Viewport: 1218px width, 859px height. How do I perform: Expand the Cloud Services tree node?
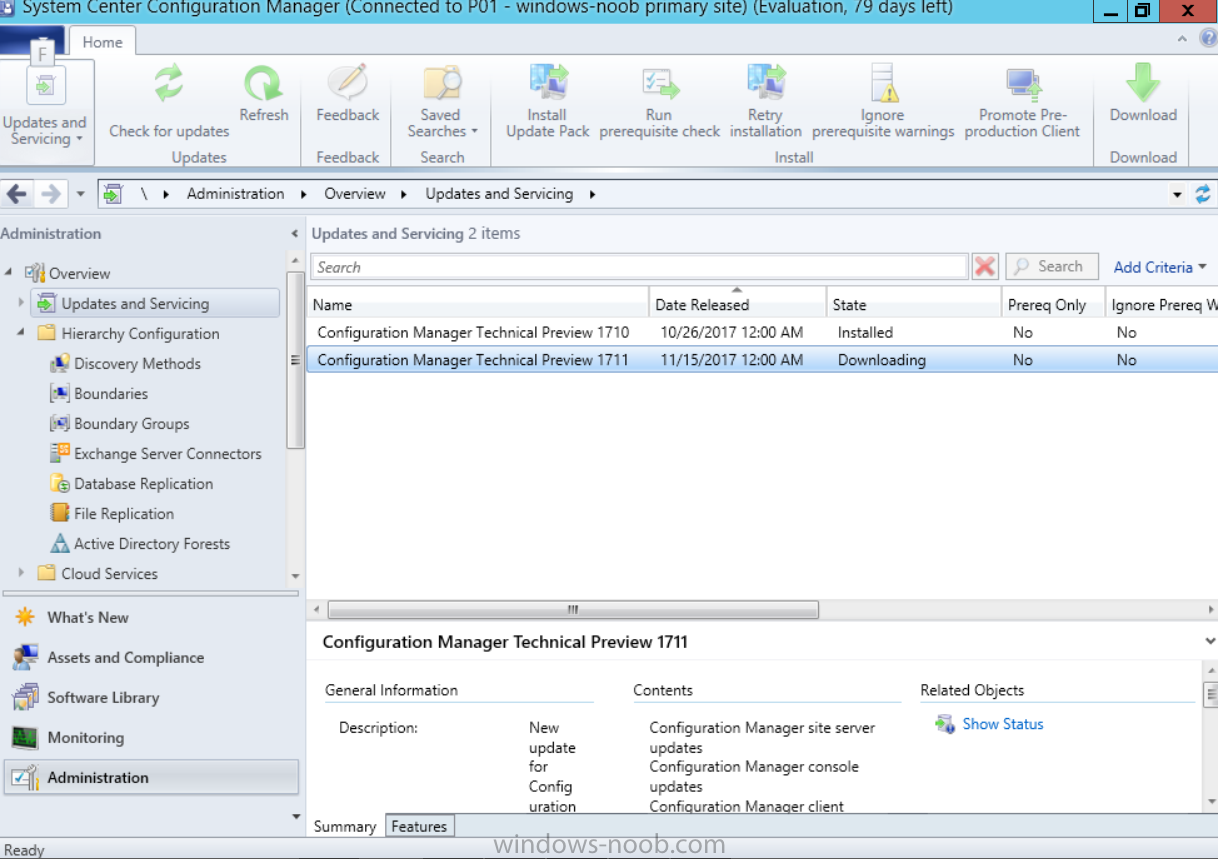point(21,573)
